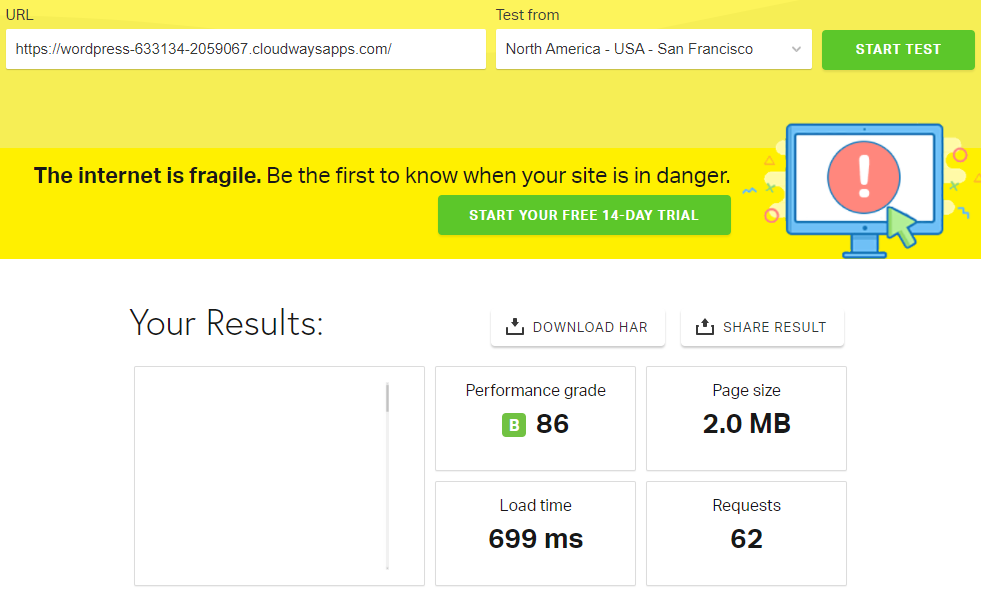Click the Page size 2.0 MB card
Viewport: 981px width, 593px height.
click(746, 418)
